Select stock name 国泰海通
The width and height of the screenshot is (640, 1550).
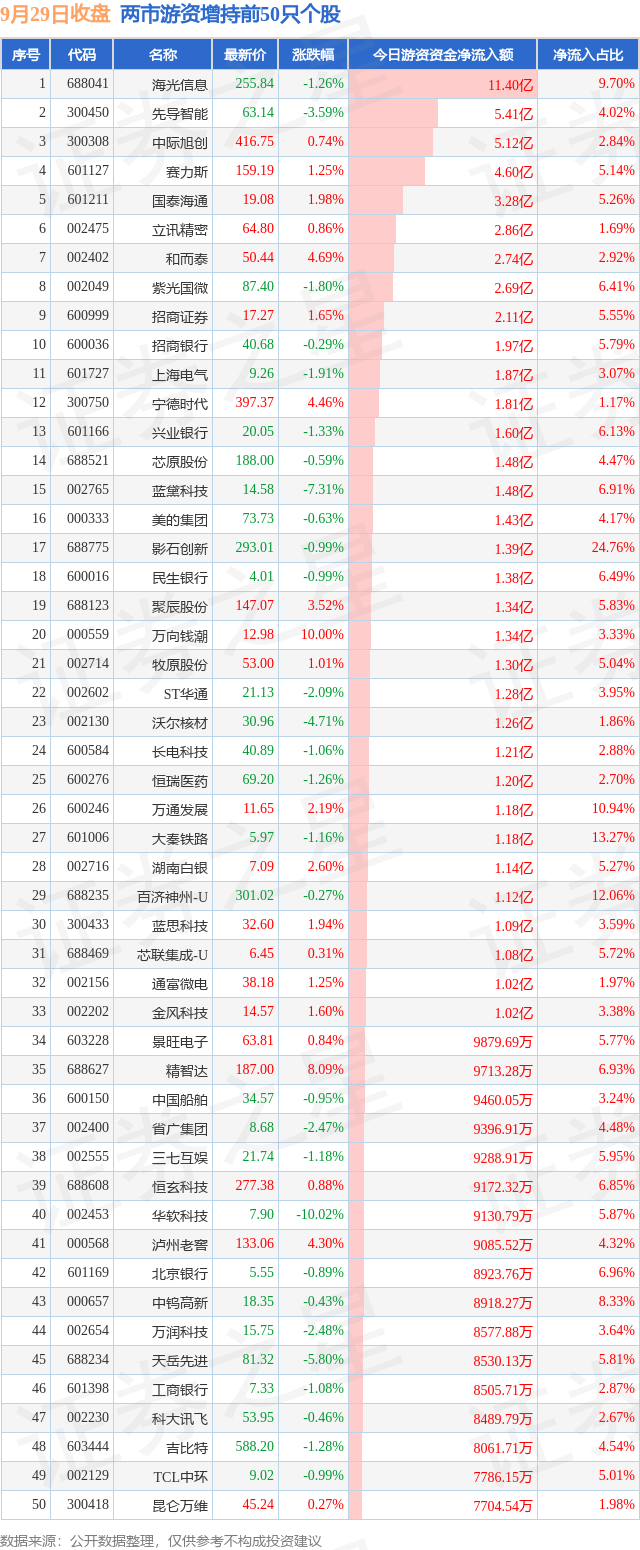click(180, 200)
